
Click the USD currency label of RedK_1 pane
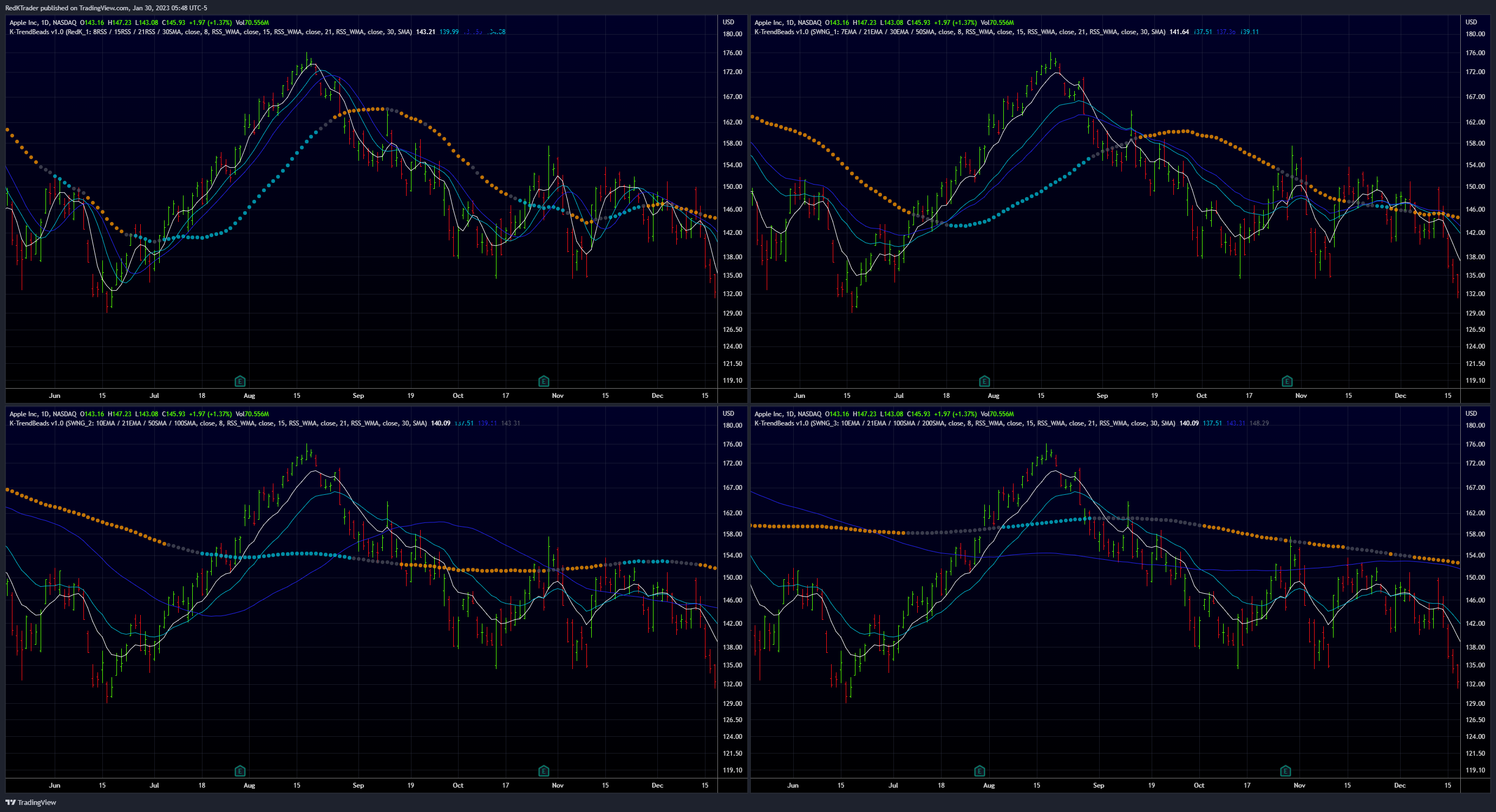(x=728, y=22)
